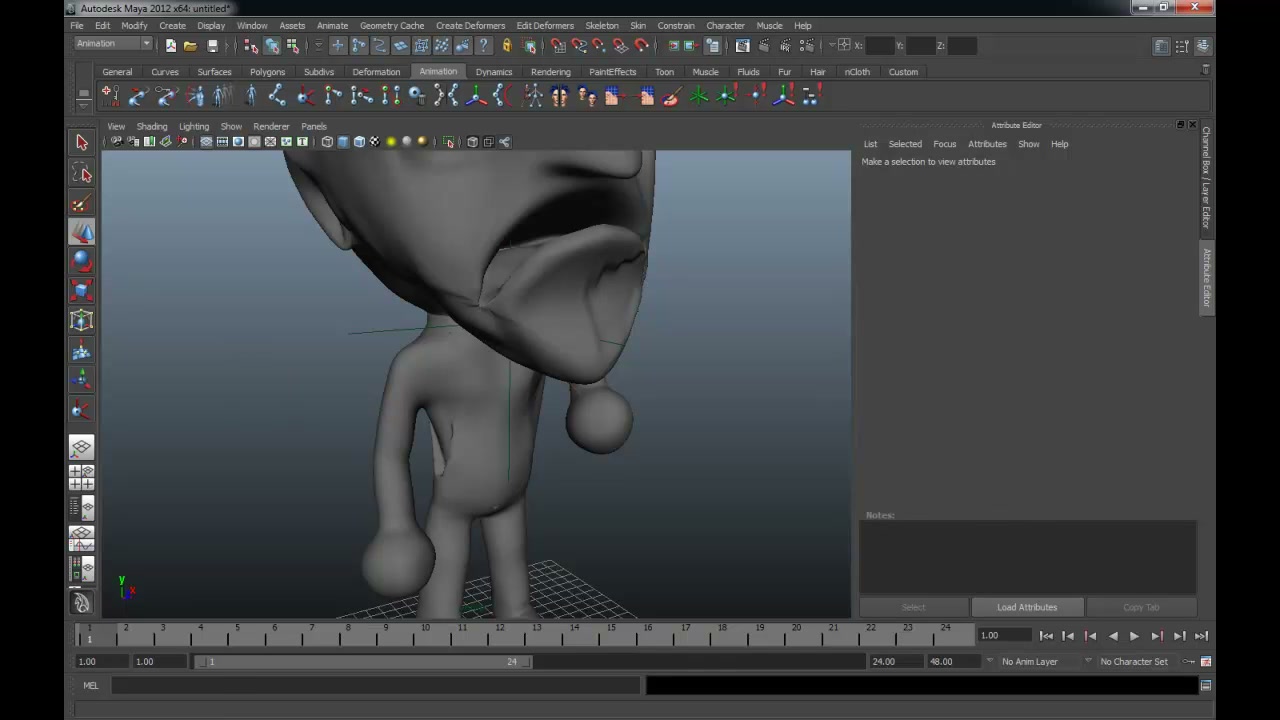Screen dimensions: 1280x720
Task: Click the four-view layout icon
Action: 82,477
